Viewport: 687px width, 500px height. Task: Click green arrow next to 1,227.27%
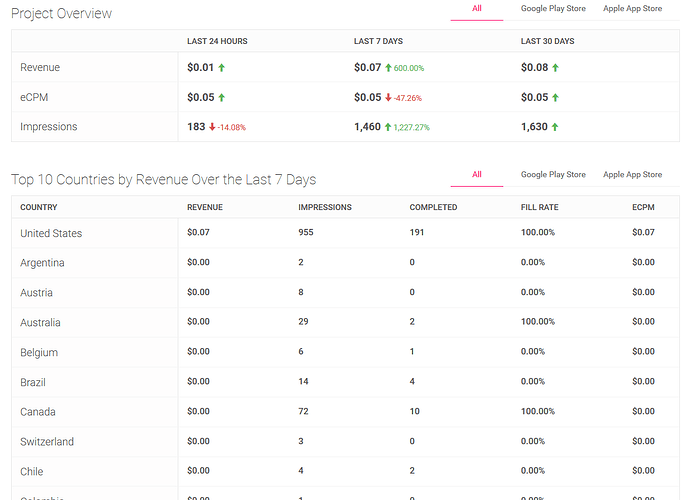(x=386, y=127)
